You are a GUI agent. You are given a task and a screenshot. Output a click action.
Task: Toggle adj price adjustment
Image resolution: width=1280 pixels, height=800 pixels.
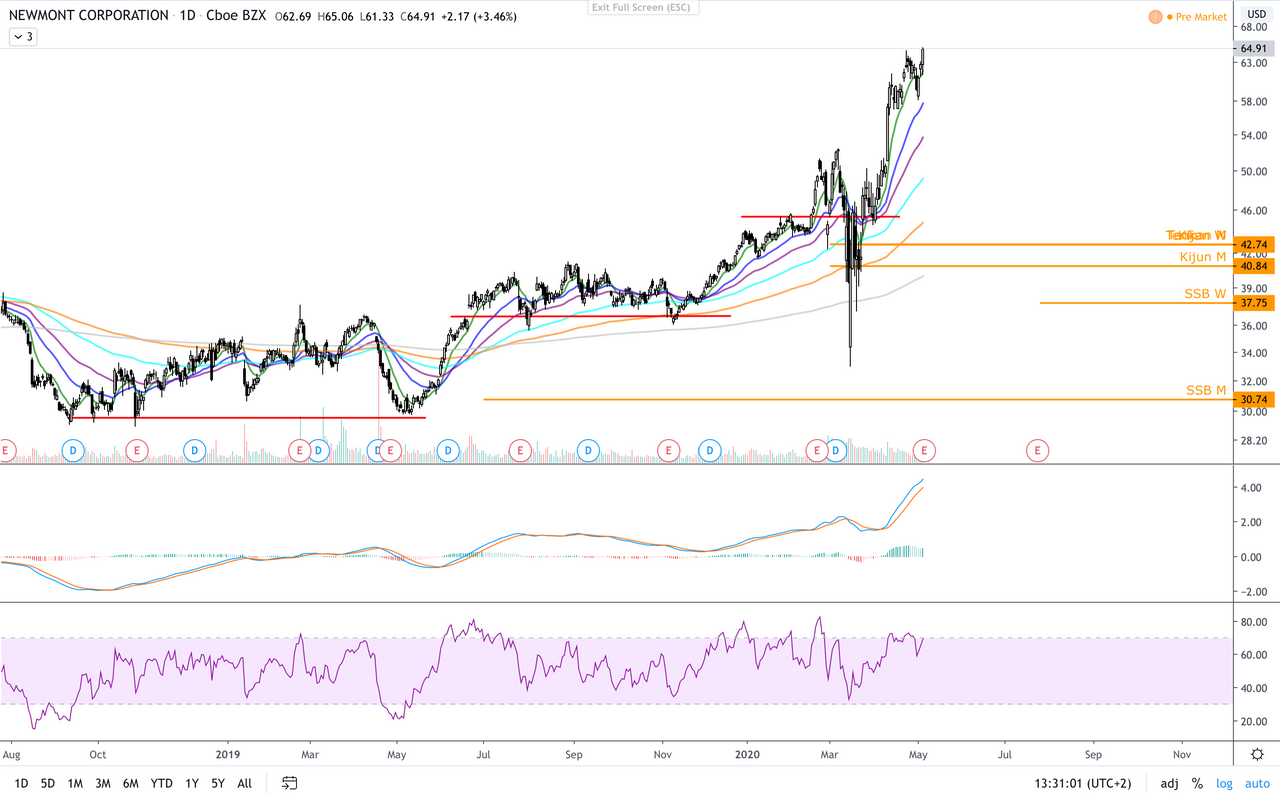[x=1169, y=783]
